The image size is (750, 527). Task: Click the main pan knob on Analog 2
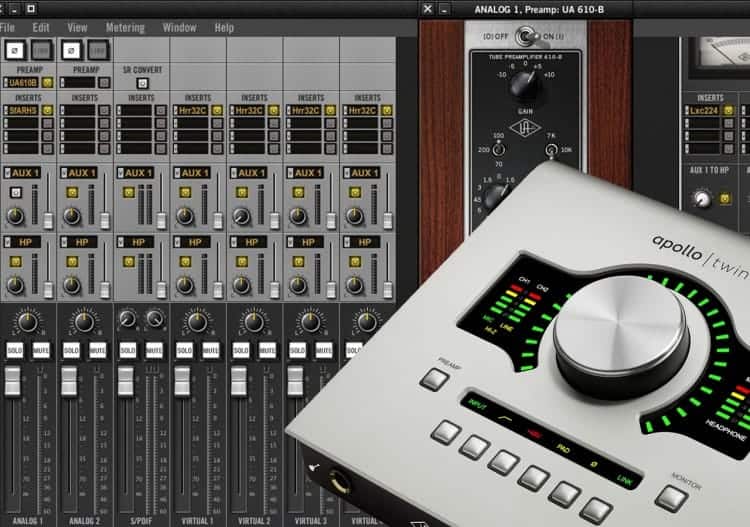(x=84, y=322)
